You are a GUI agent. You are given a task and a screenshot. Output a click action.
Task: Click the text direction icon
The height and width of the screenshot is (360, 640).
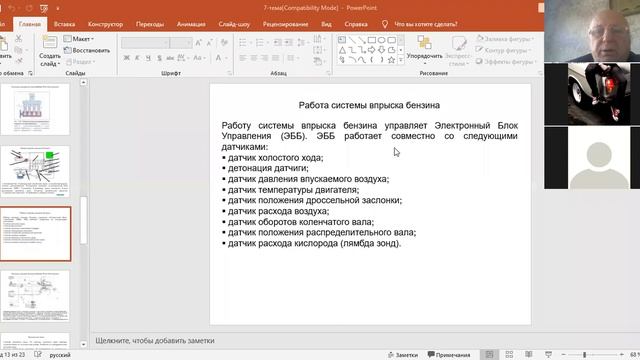pyautogui.click(x=318, y=39)
